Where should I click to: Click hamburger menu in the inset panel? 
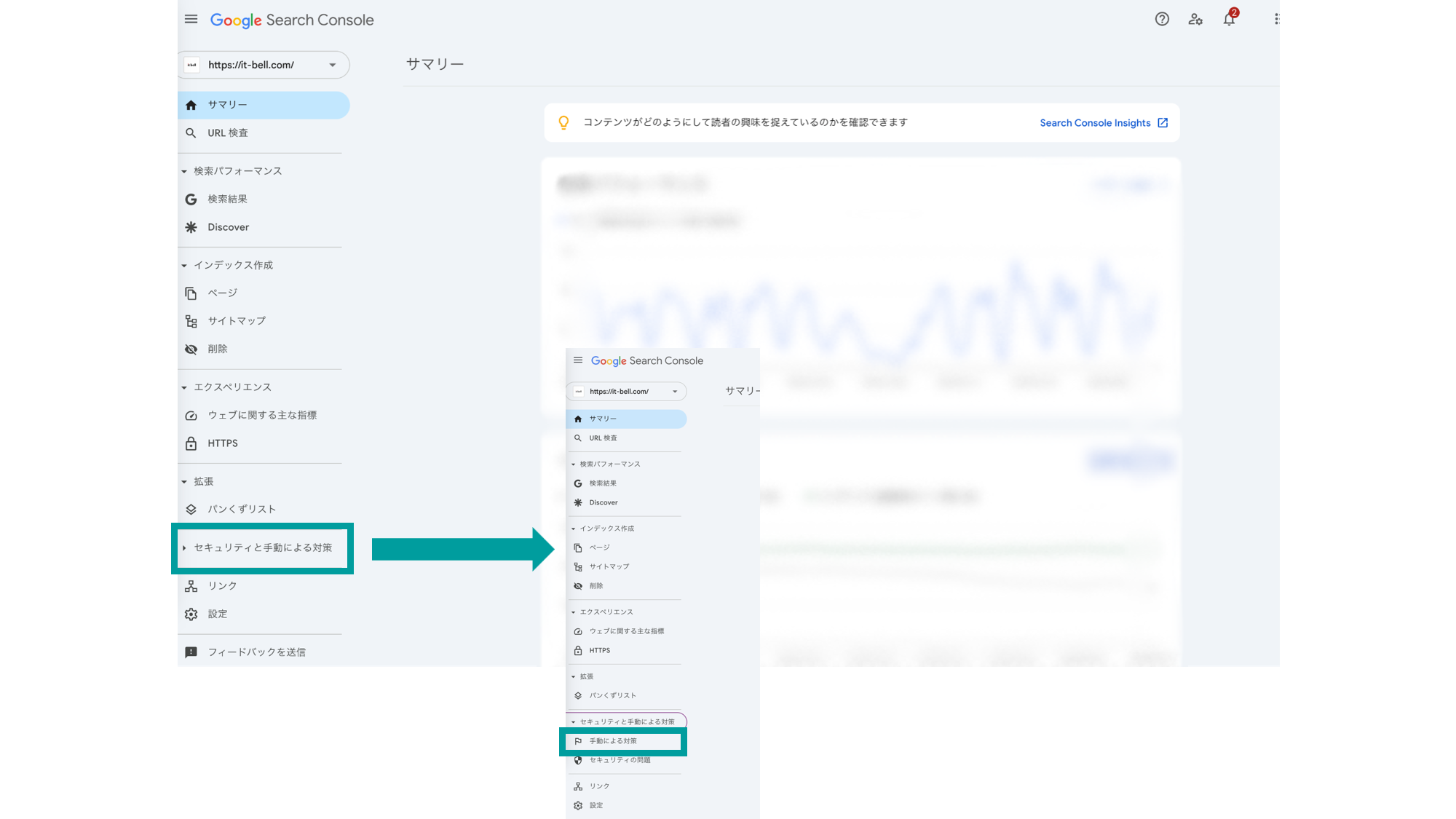(578, 360)
